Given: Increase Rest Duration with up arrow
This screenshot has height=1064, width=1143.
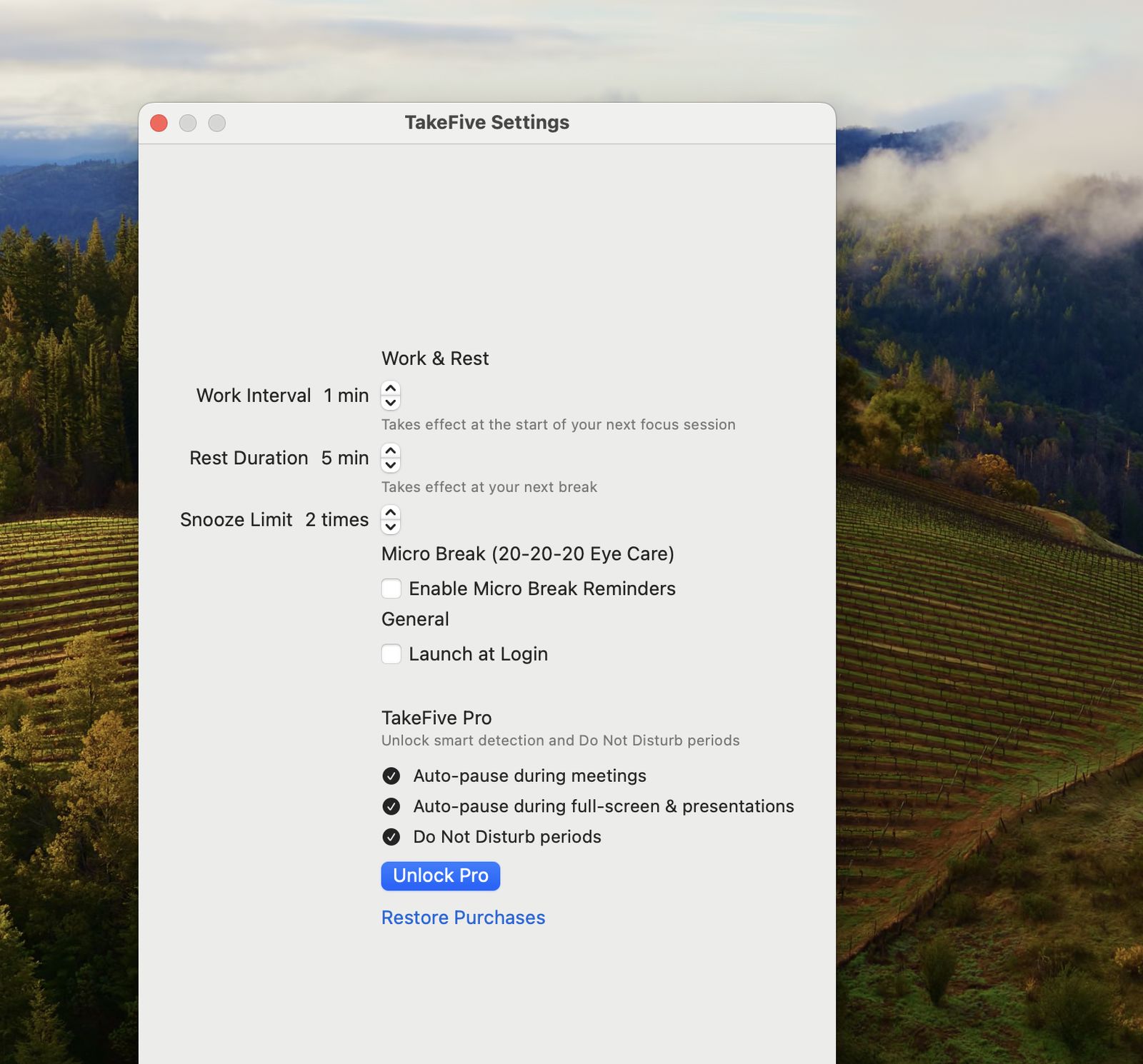Looking at the screenshot, I should 391,451.
